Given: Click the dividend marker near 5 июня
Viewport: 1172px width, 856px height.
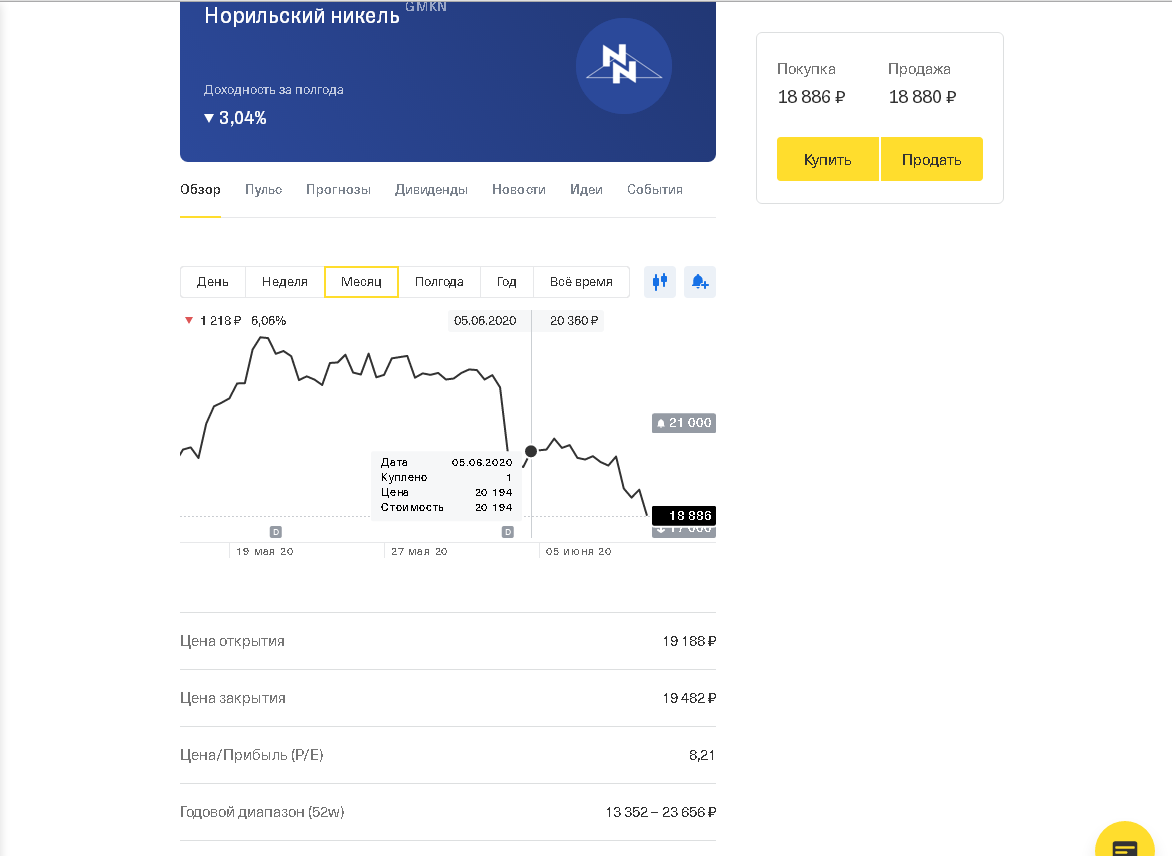Looking at the screenshot, I should click(507, 532).
